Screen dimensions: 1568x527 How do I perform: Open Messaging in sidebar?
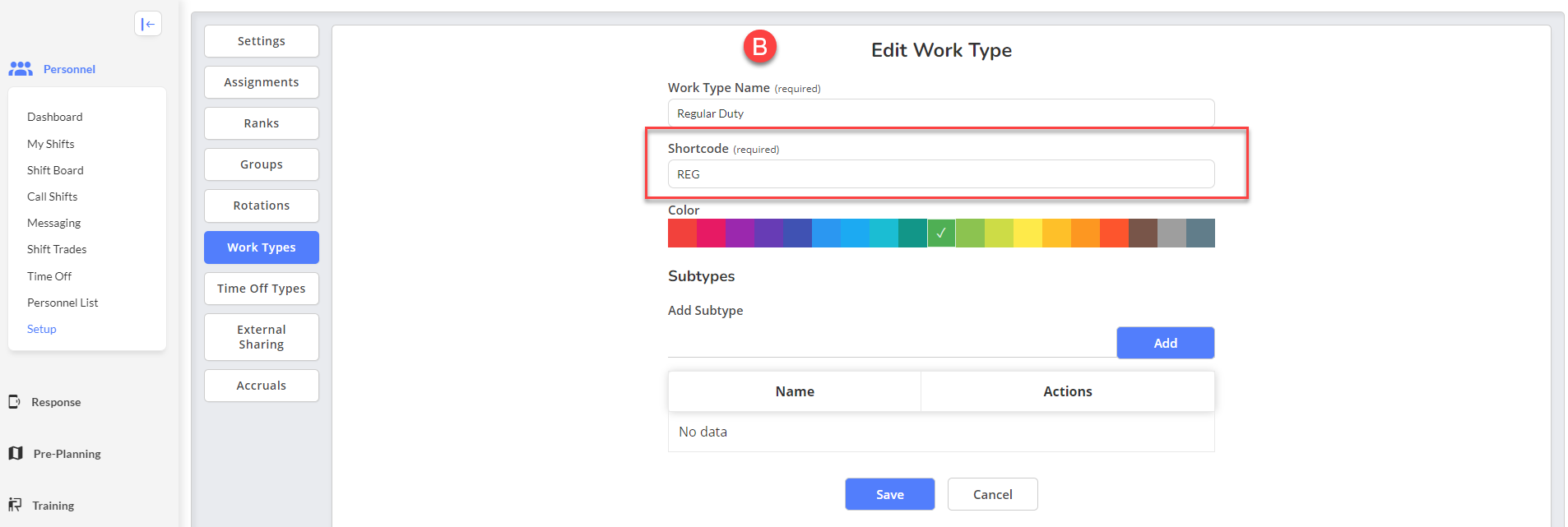pos(54,223)
